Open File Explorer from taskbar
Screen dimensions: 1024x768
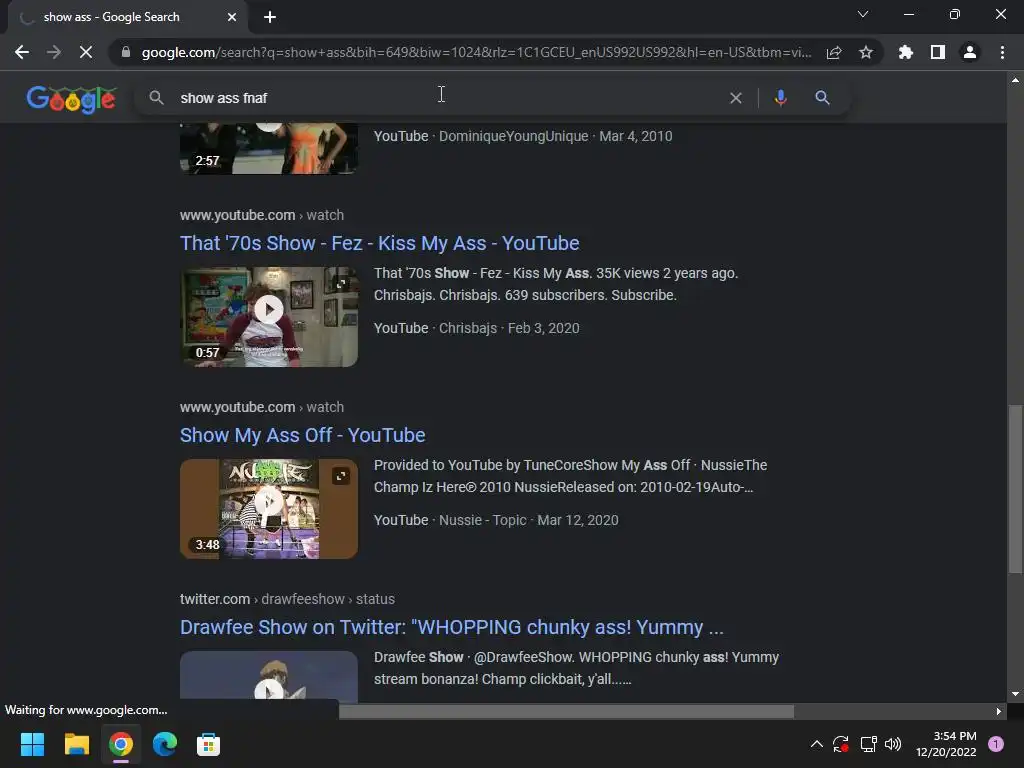pyautogui.click(x=76, y=744)
